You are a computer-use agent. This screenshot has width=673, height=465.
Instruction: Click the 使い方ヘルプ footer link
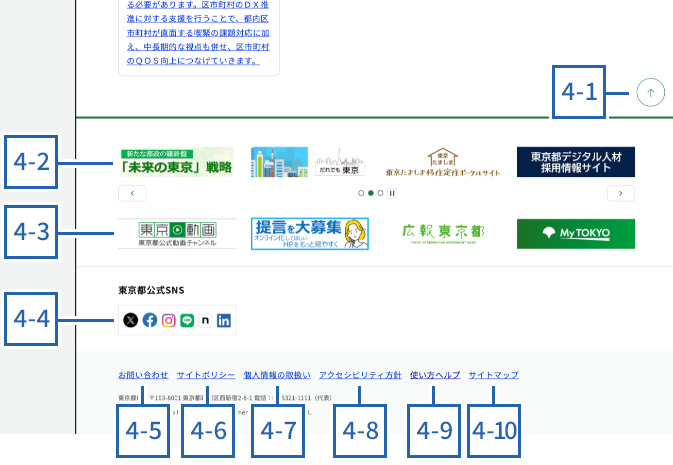(x=435, y=375)
